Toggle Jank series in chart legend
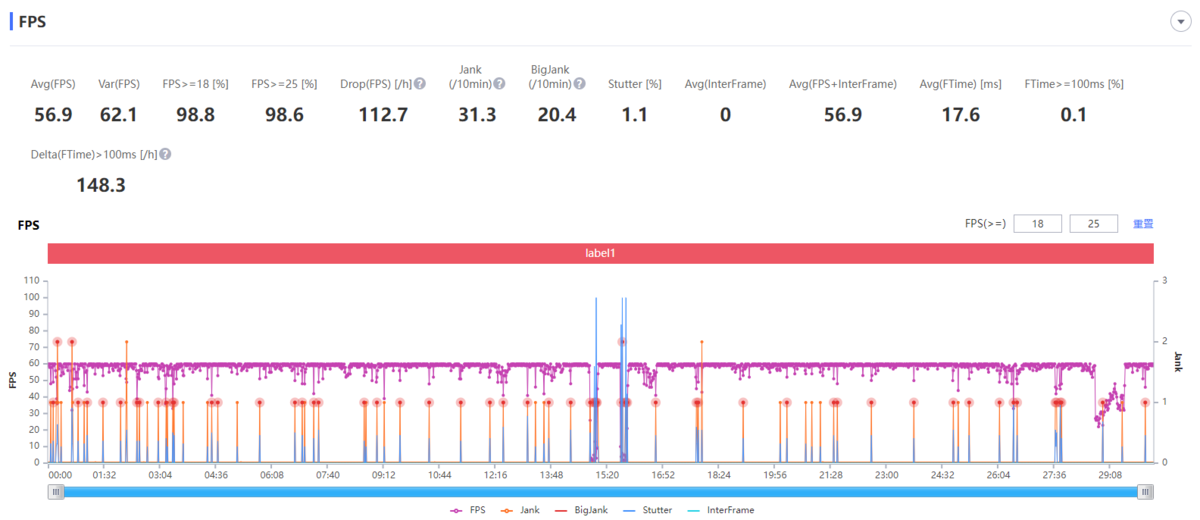Viewport: 1200px width, 520px height. point(522,510)
